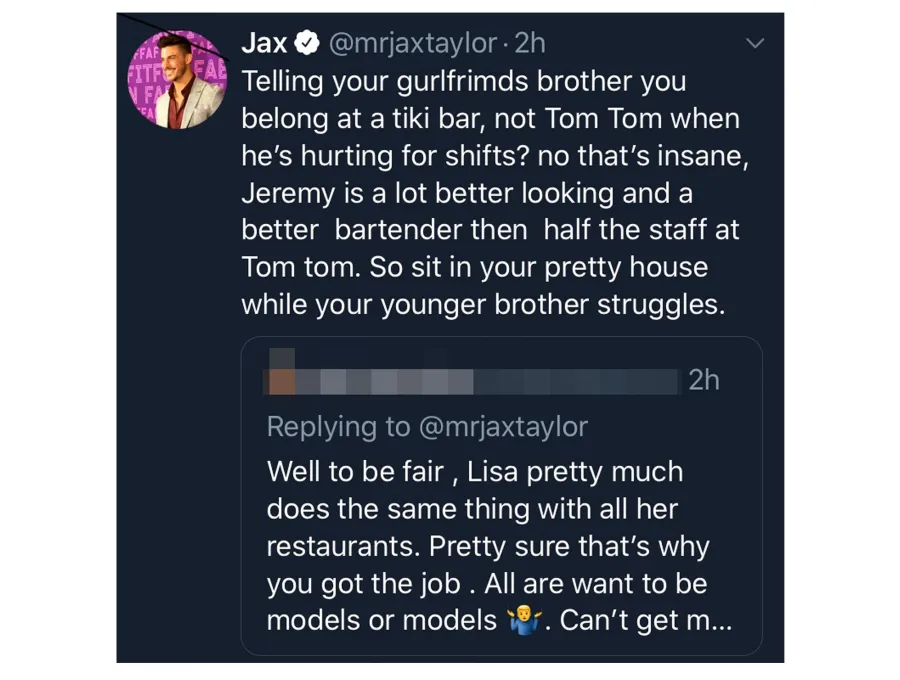
Task: Click the verified badge next to Jax
Action: [x=305, y=42]
